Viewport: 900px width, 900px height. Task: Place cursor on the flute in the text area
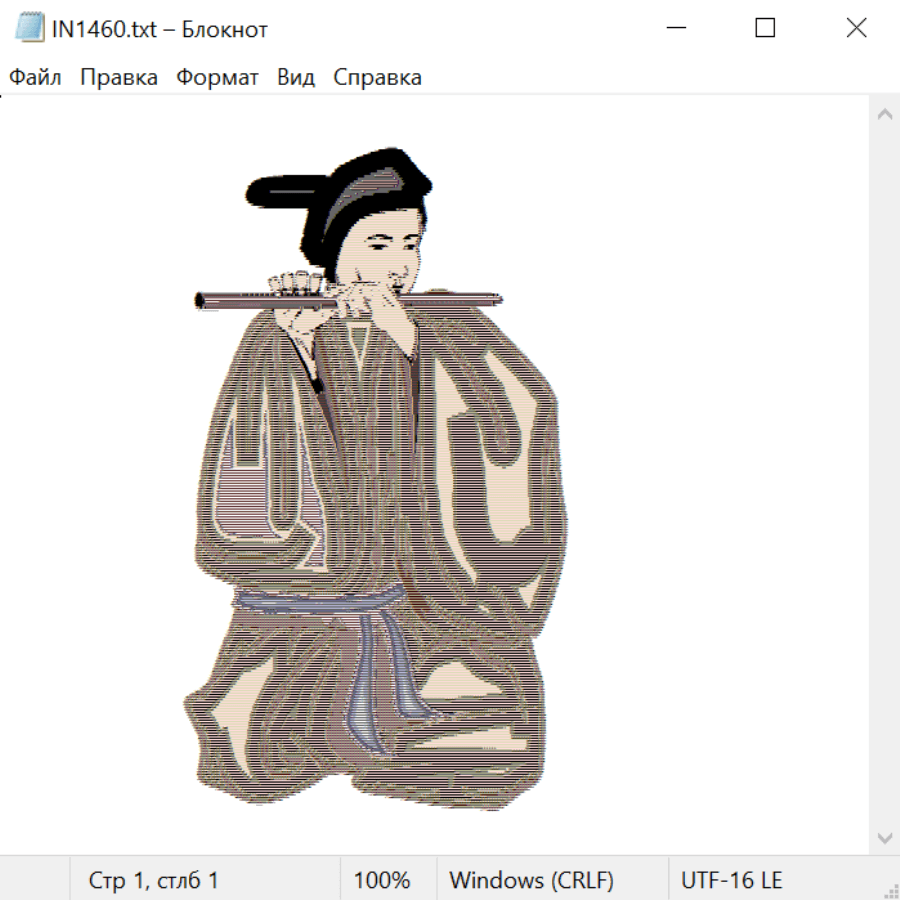click(240, 299)
